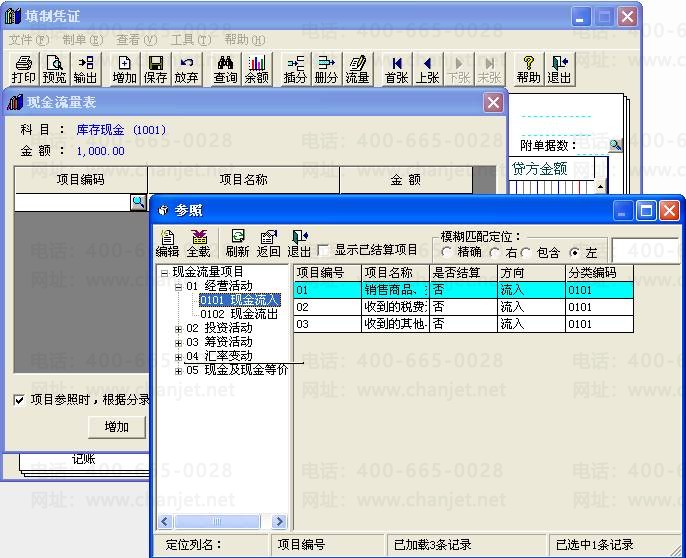The image size is (686, 558).
Task: Open the 文件 menu
Action: [28, 40]
